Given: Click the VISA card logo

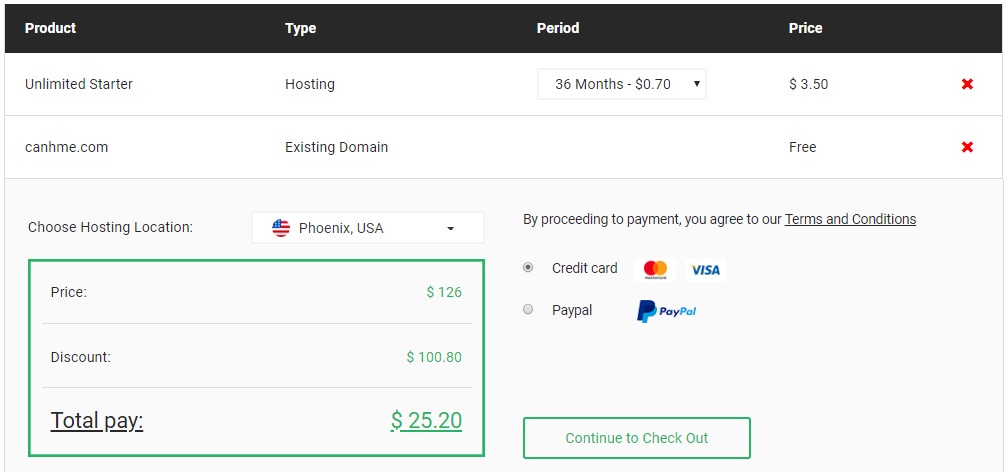Looking at the screenshot, I should click(705, 270).
